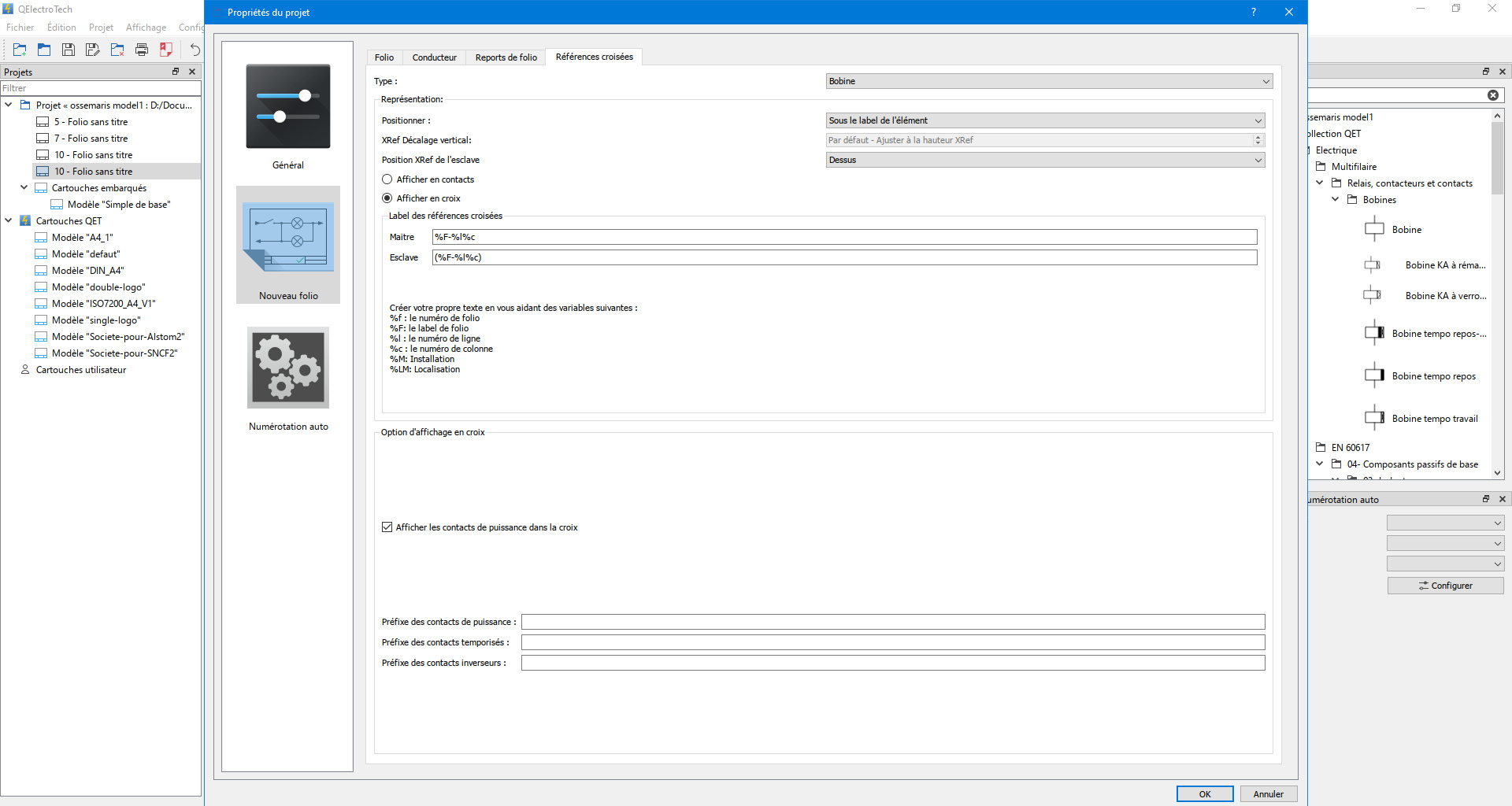Select the Afficher en croix radio
Screen dimensions: 1512x806
(387, 198)
